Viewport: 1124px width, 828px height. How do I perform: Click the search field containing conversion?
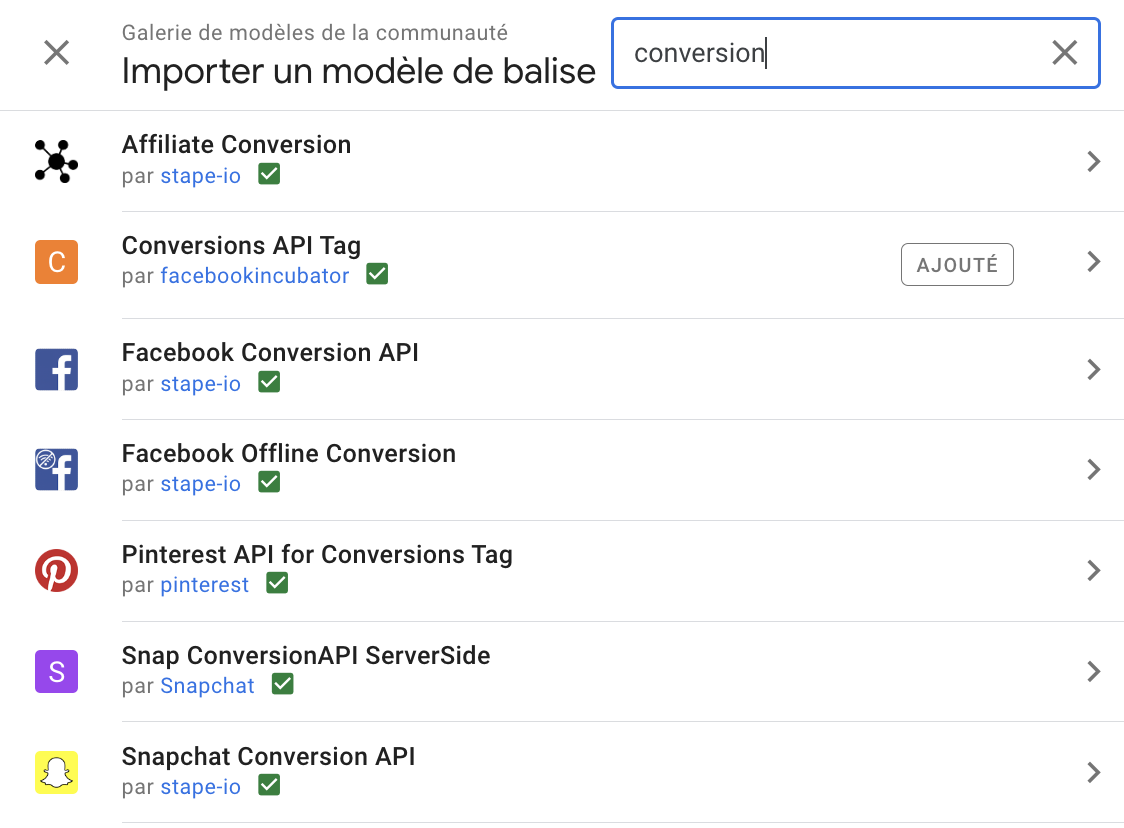click(x=830, y=53)
